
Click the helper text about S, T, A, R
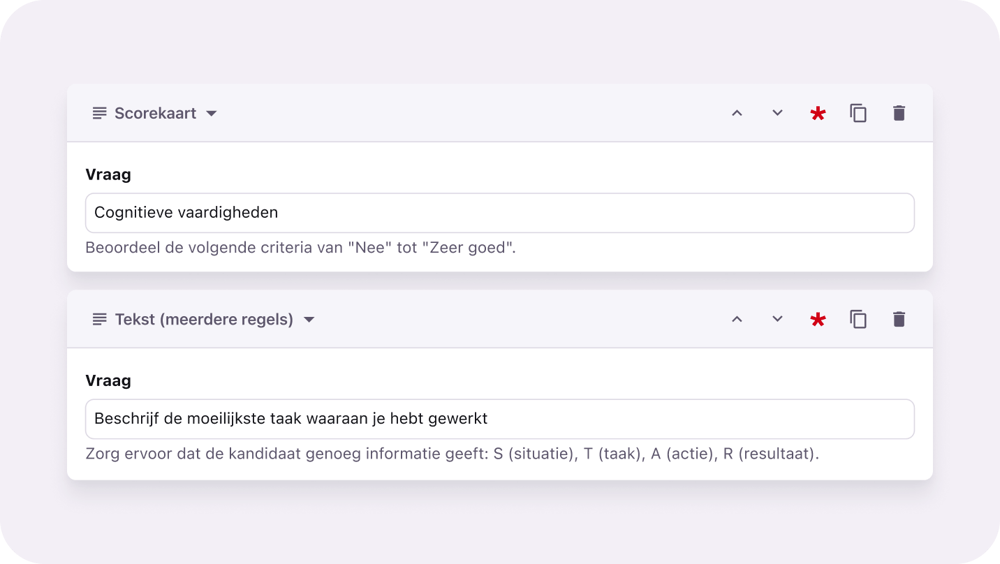452,454
